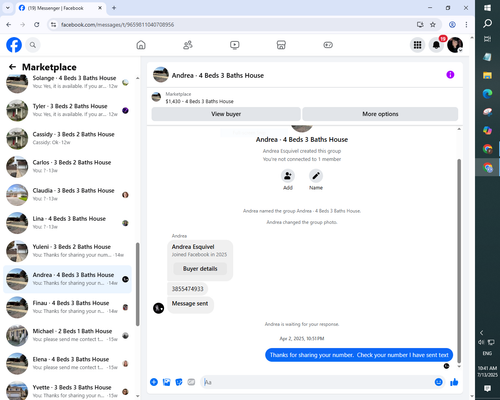Click the phone number message 3855474933
The image size is (500, 400).
(x=187, y=289)
